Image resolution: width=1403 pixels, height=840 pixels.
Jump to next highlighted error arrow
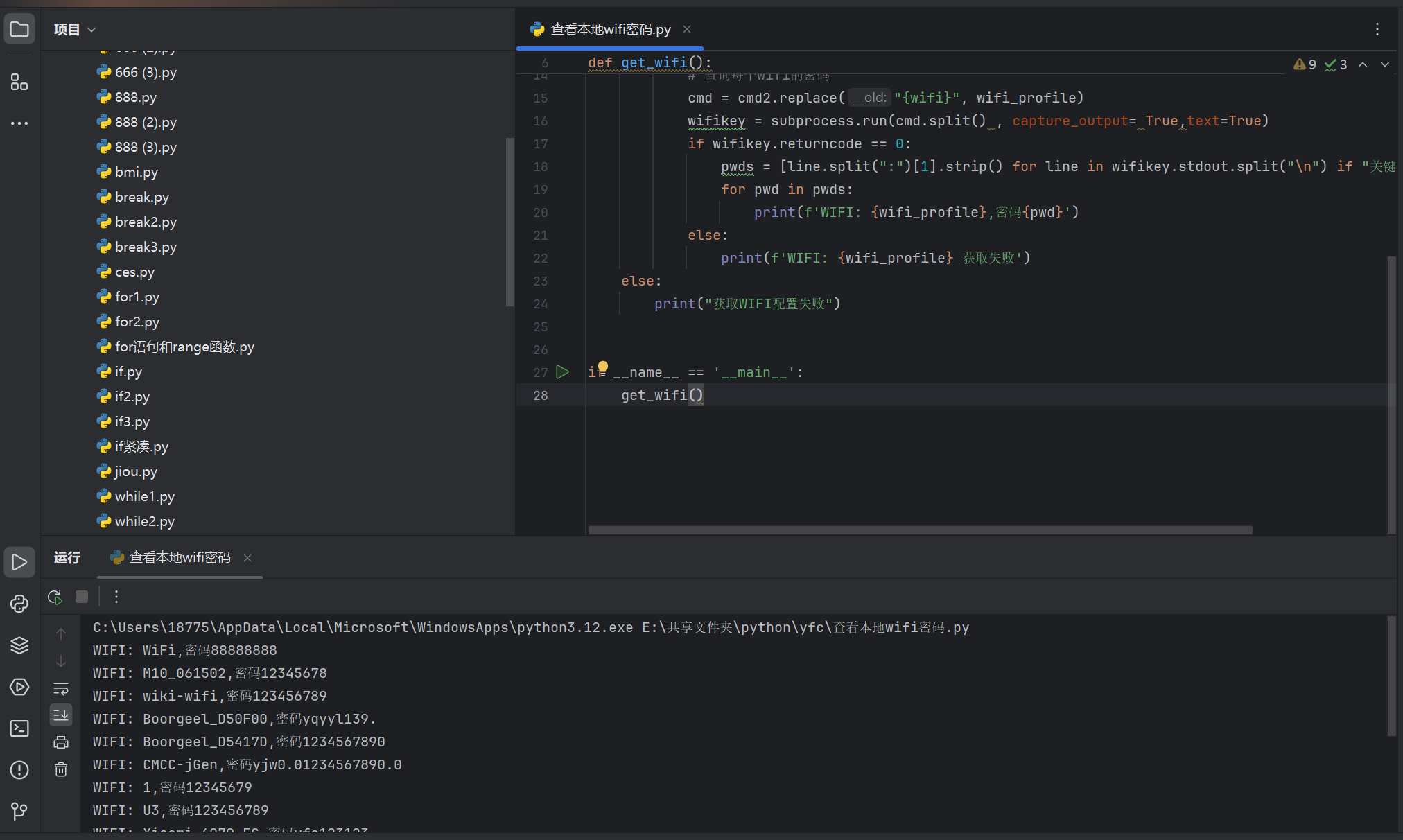click(1384, 64)
